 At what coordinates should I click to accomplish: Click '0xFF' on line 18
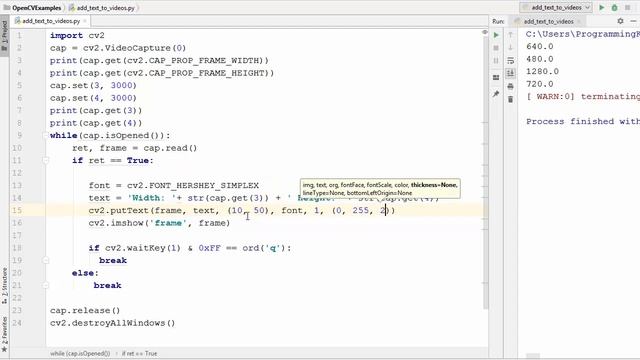click(209, 248)
